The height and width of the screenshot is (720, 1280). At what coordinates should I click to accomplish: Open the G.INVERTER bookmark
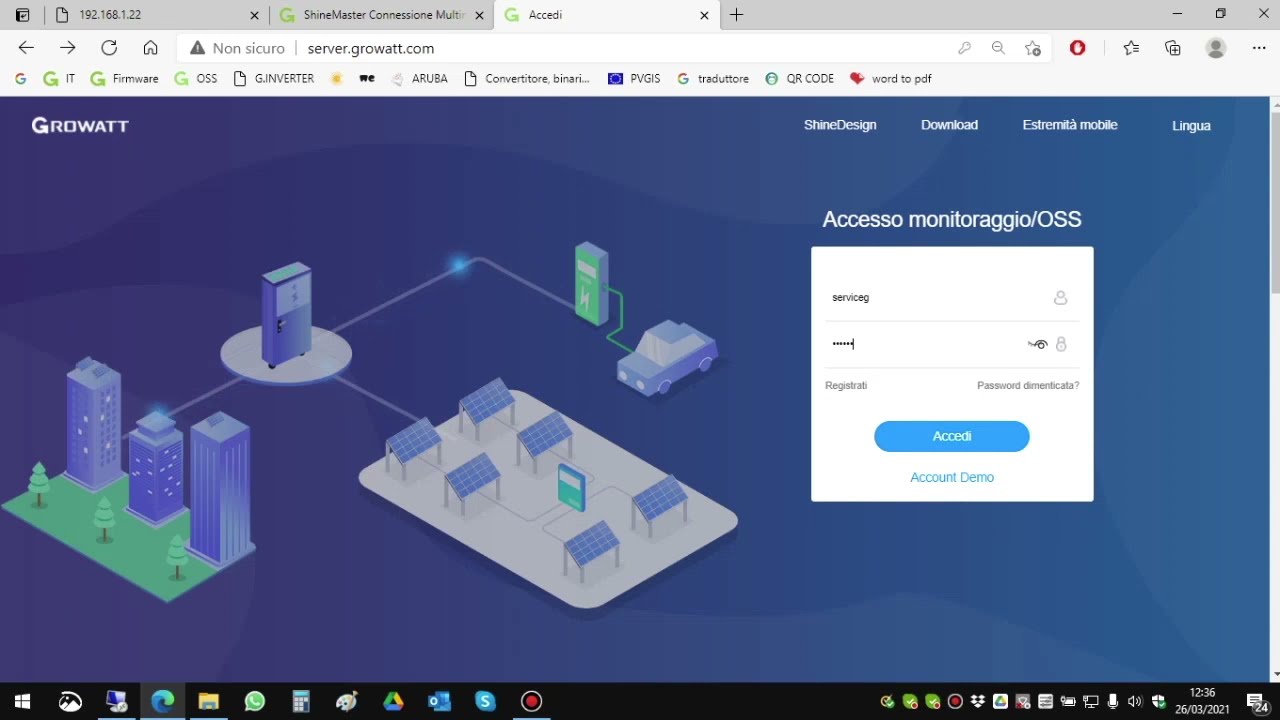(x=273, y=78)
